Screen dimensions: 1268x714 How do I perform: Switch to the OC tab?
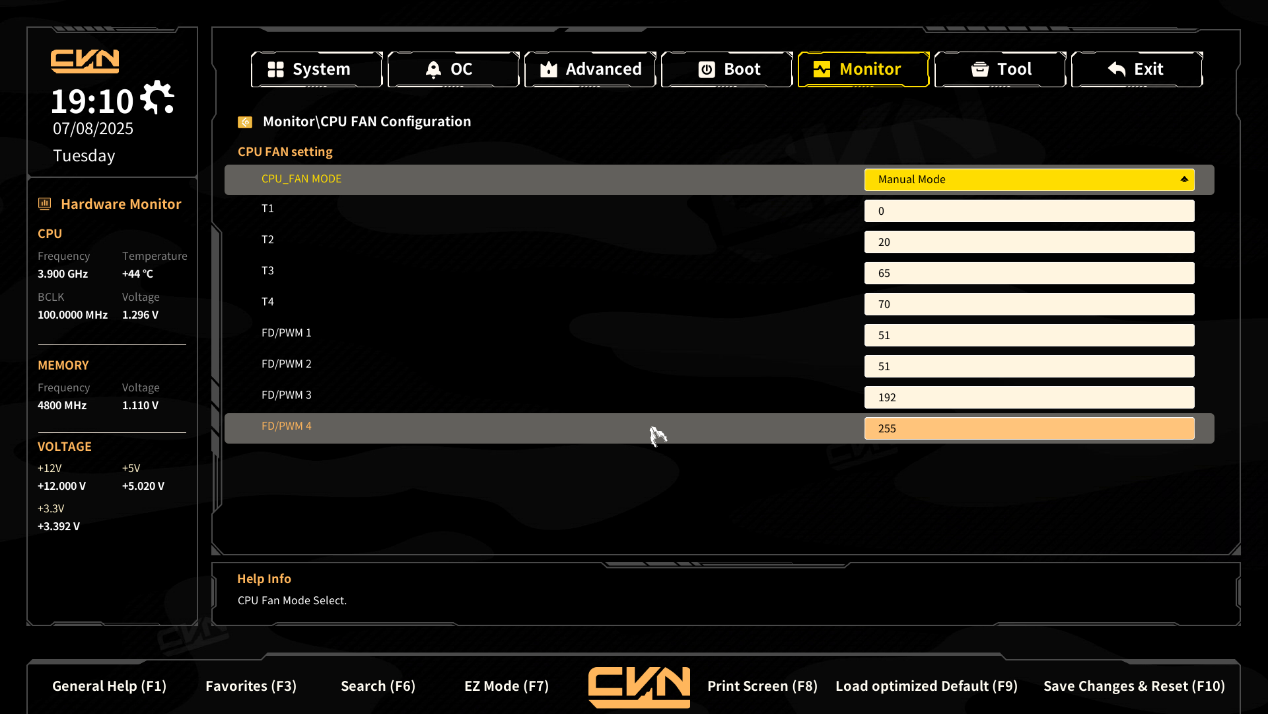coord(453,69)
